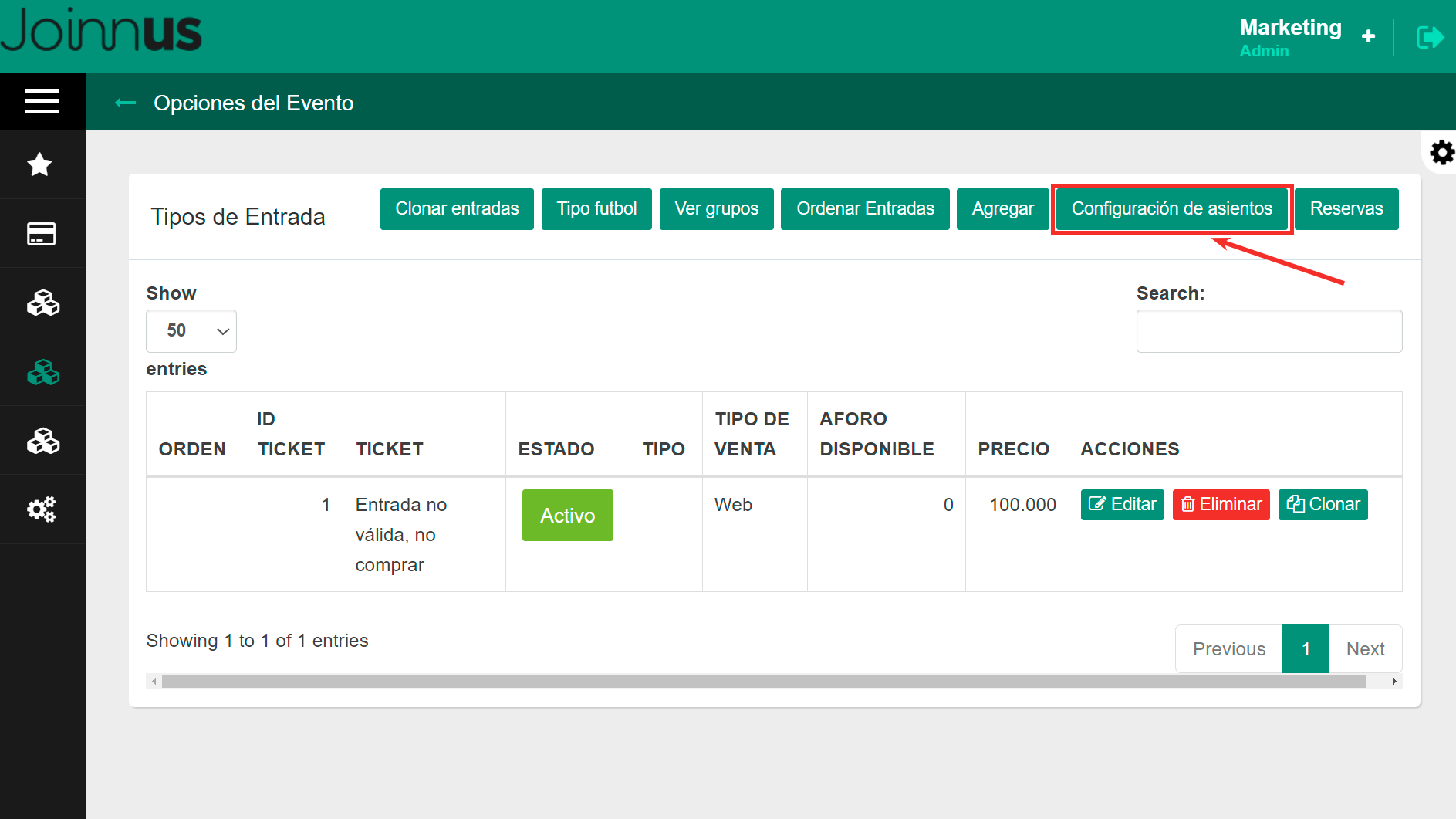Viewport: 1456px width, 819px height.
Task: Toggle the Activo status of the ticket
Action: point(567,515)
